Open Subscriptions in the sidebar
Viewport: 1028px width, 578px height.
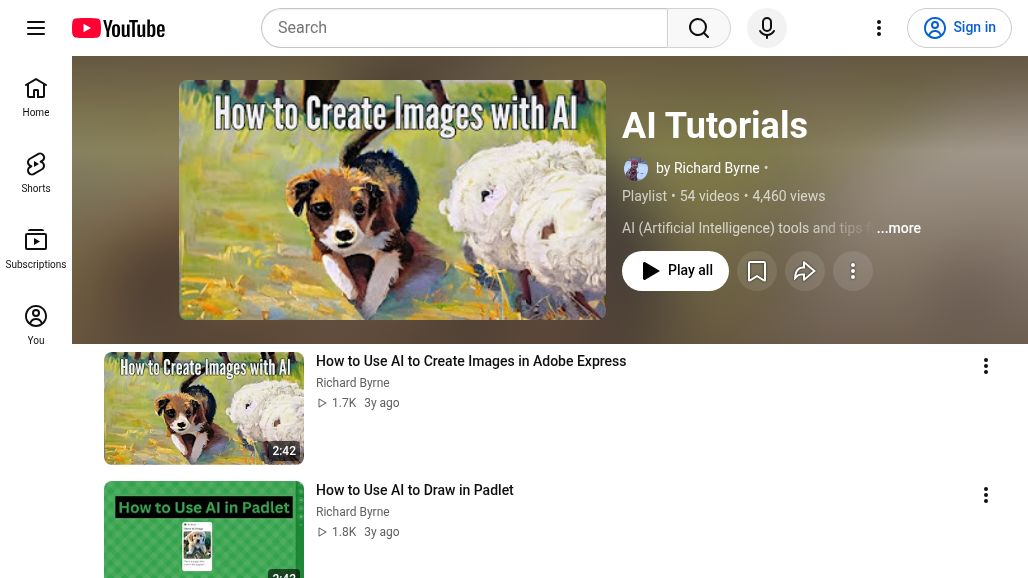[36, 250]
